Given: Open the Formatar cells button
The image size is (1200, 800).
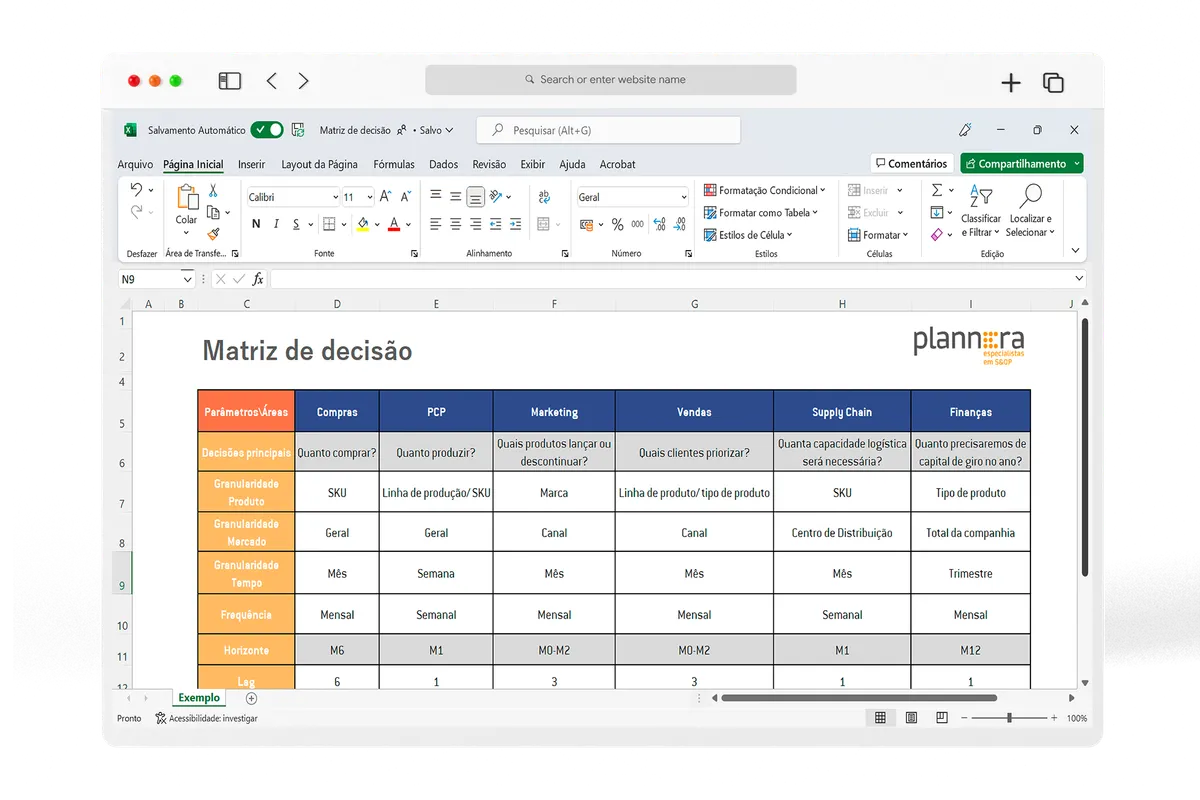Looking at the screenshot, I should point(878,235).
